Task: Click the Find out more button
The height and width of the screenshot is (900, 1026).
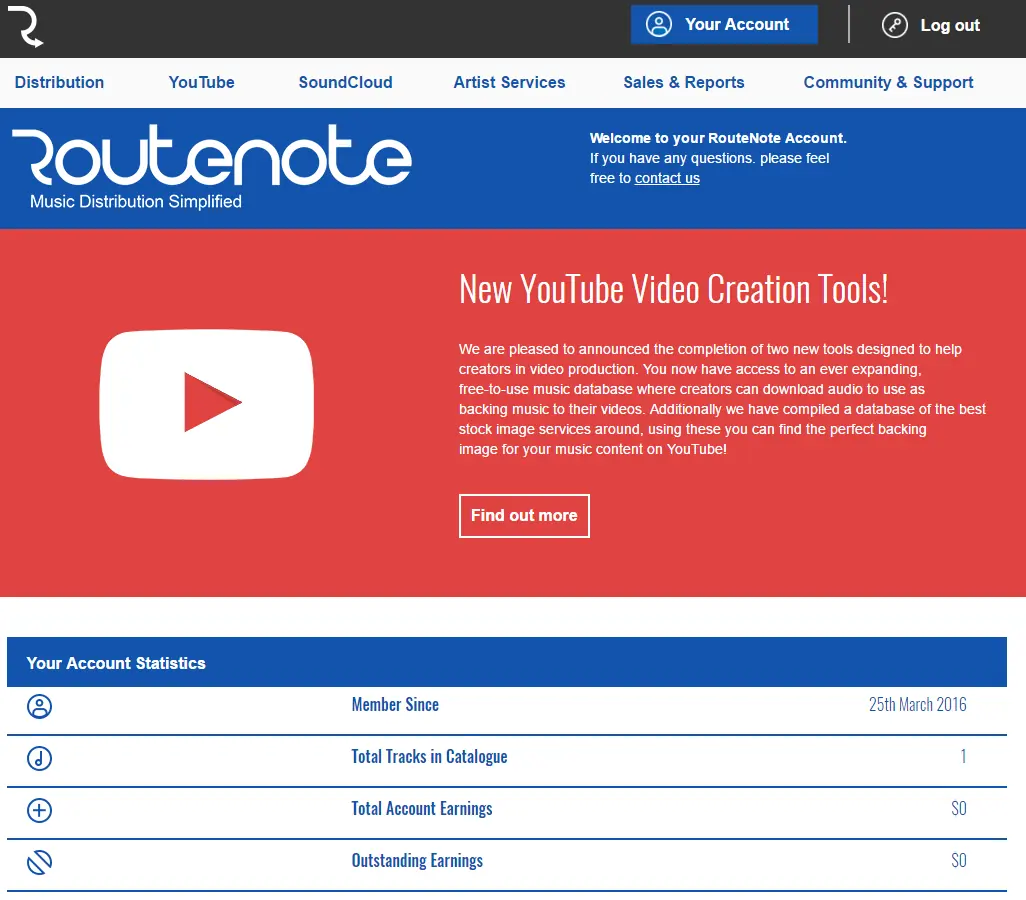Action: click(524, 516)
